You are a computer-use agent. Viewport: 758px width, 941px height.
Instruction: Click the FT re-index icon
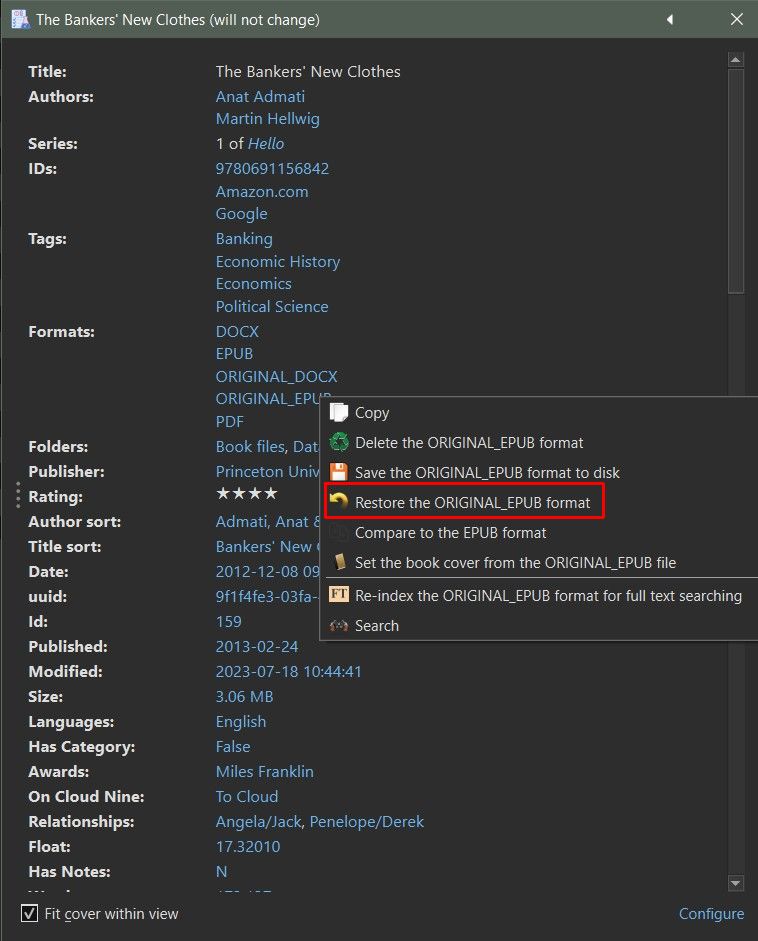tap(339, 595)
